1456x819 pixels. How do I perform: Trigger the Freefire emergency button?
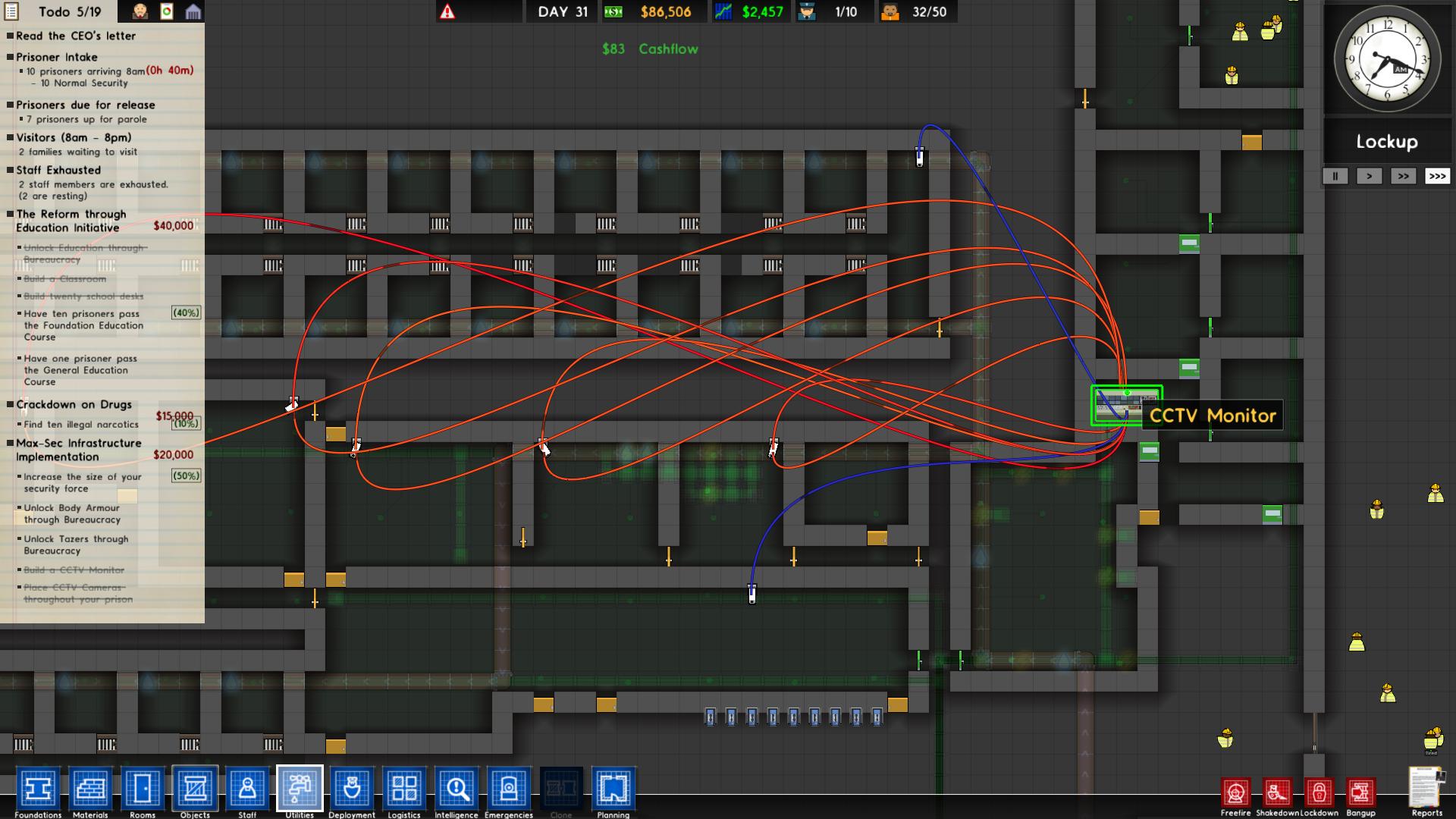coord(1236,793)
